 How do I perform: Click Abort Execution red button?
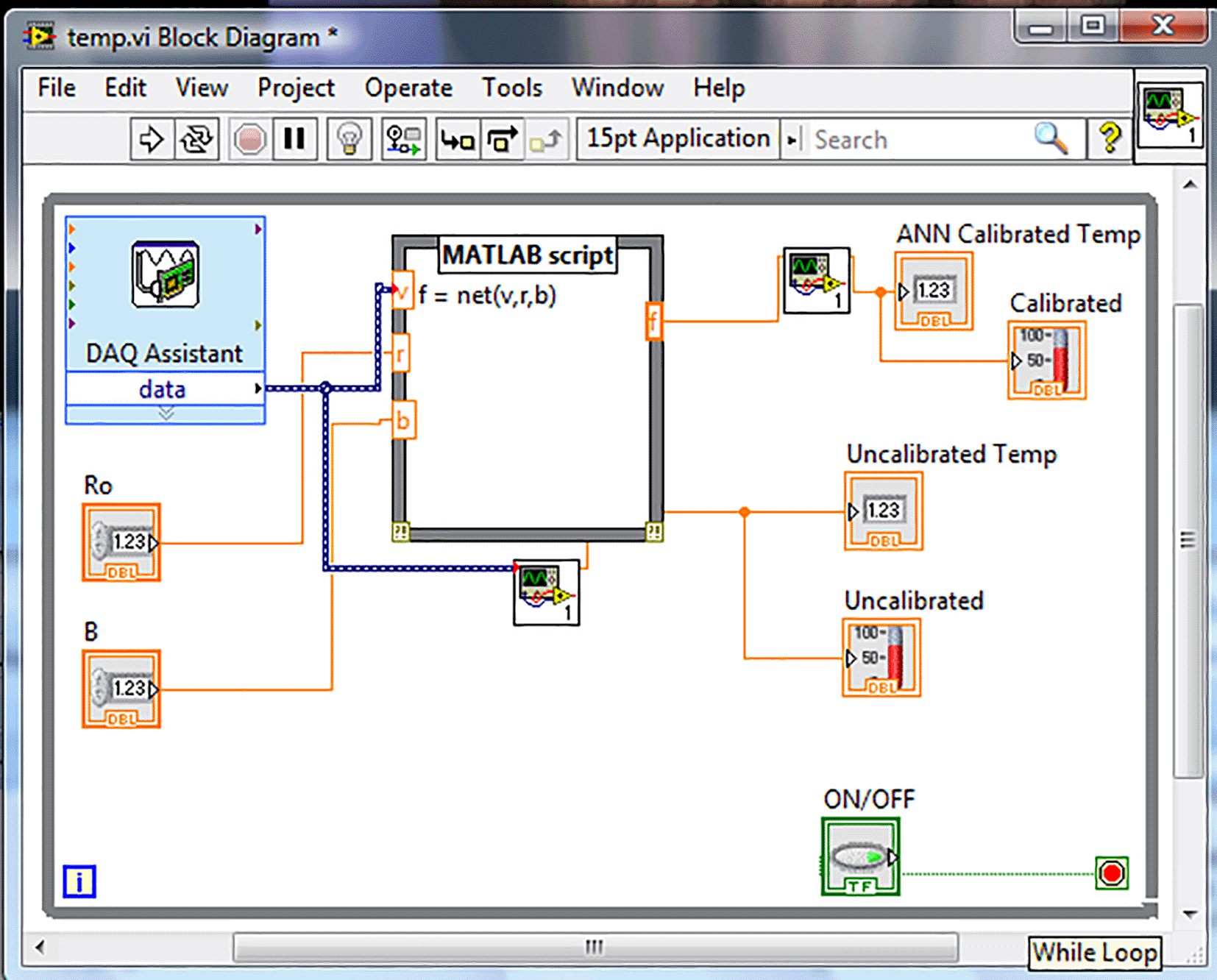[249, 139]
